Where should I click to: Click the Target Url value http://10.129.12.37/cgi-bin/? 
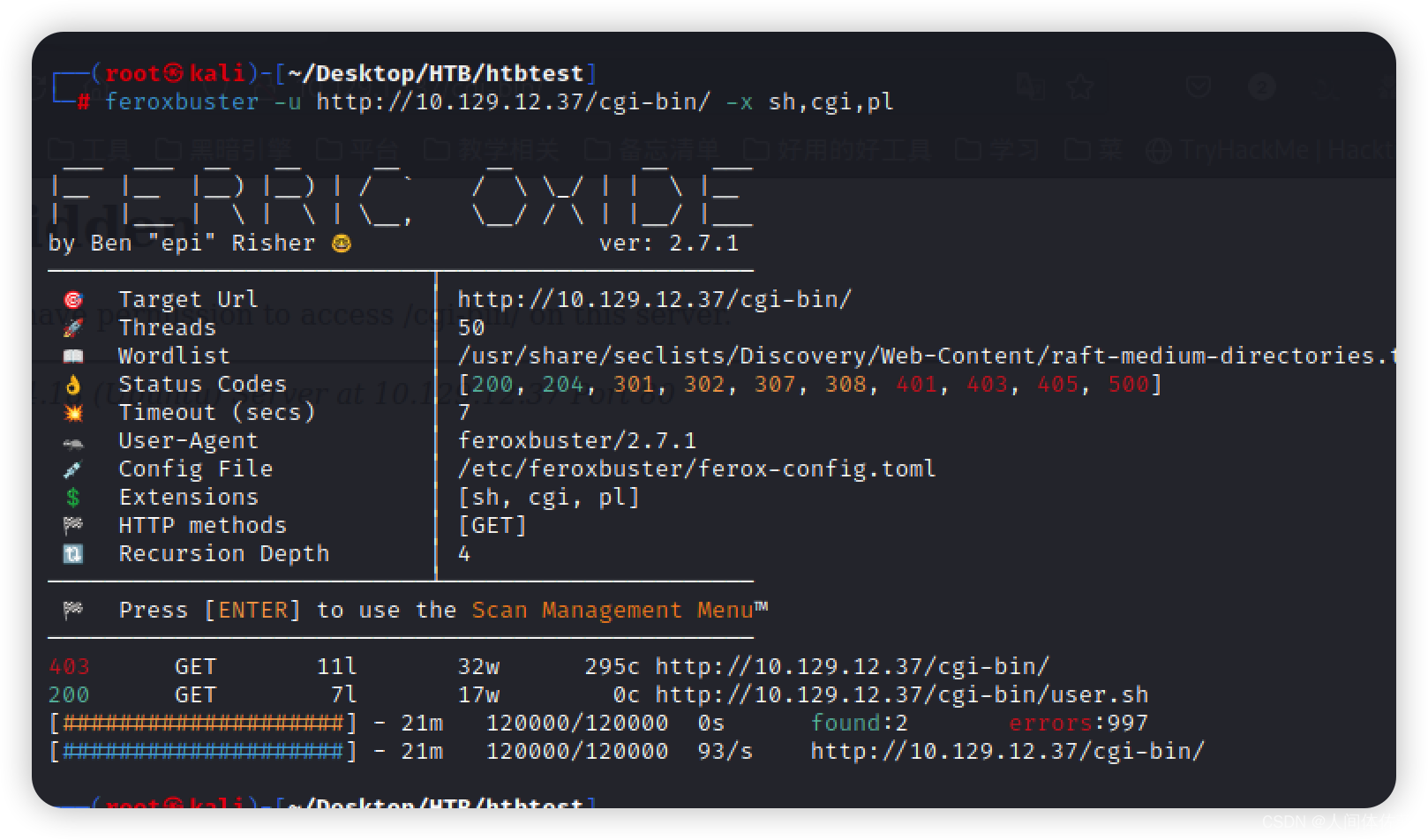click(x=655, y=300)
